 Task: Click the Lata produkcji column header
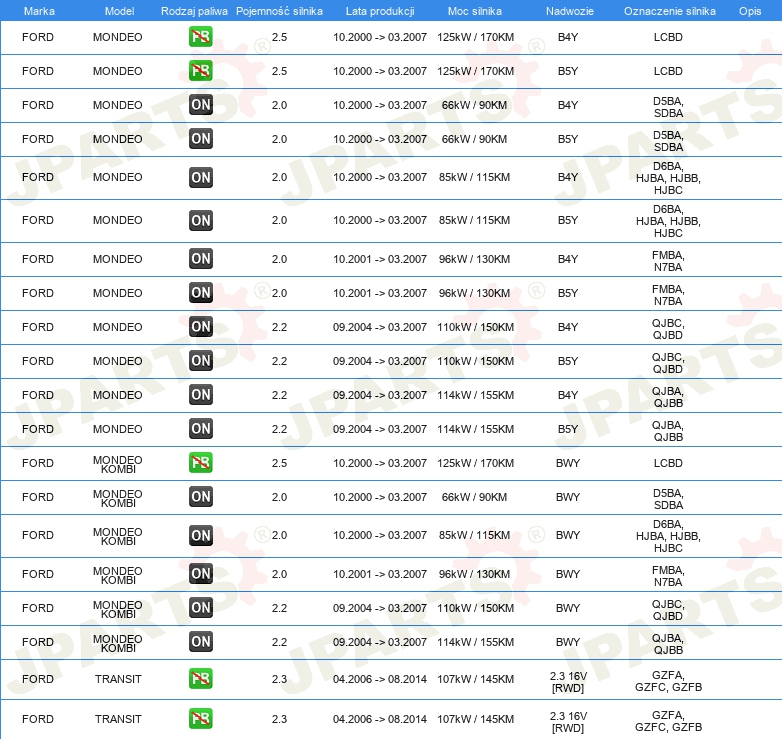coord(380,11)
